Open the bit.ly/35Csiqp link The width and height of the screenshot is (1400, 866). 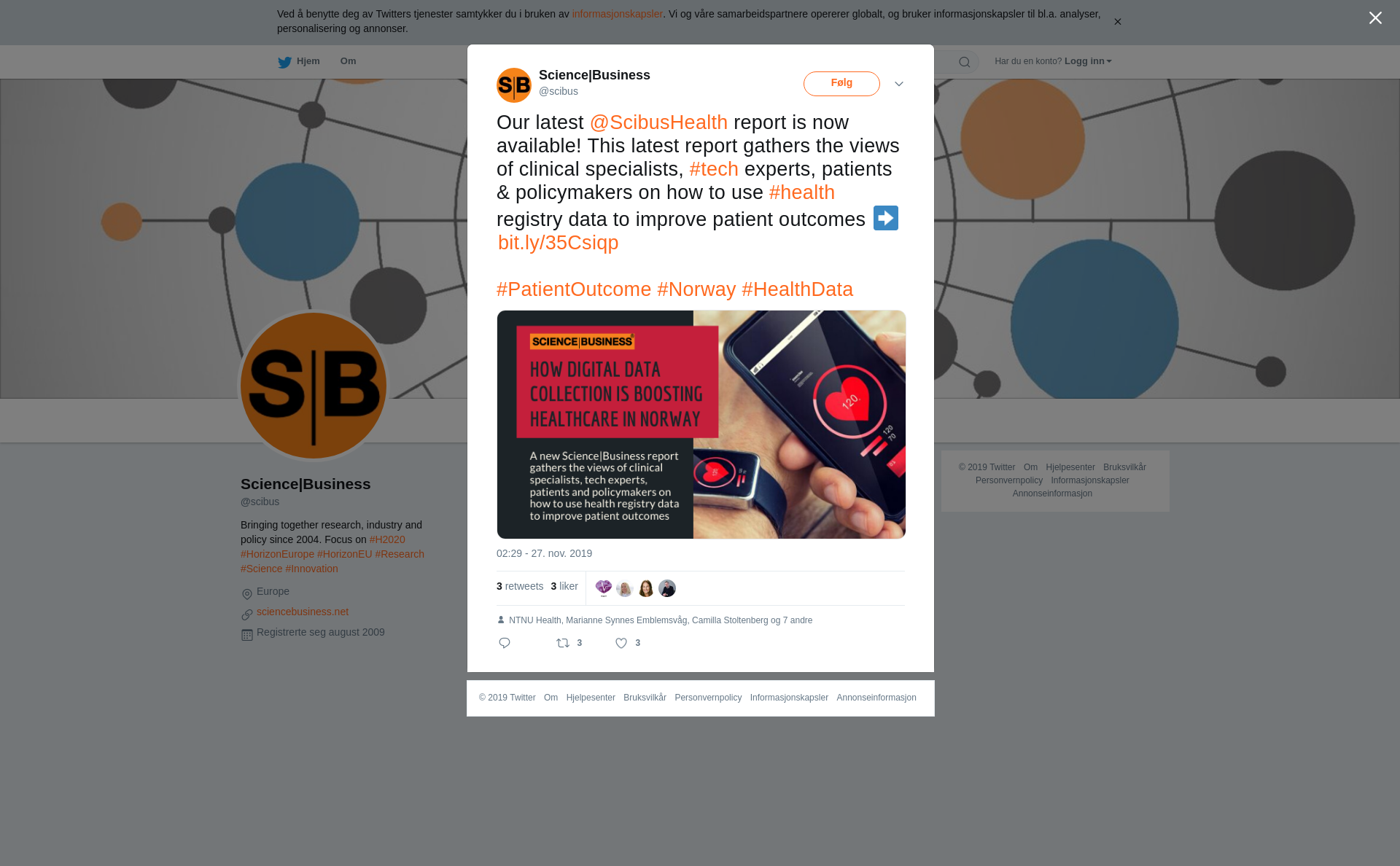click(558, 243)
